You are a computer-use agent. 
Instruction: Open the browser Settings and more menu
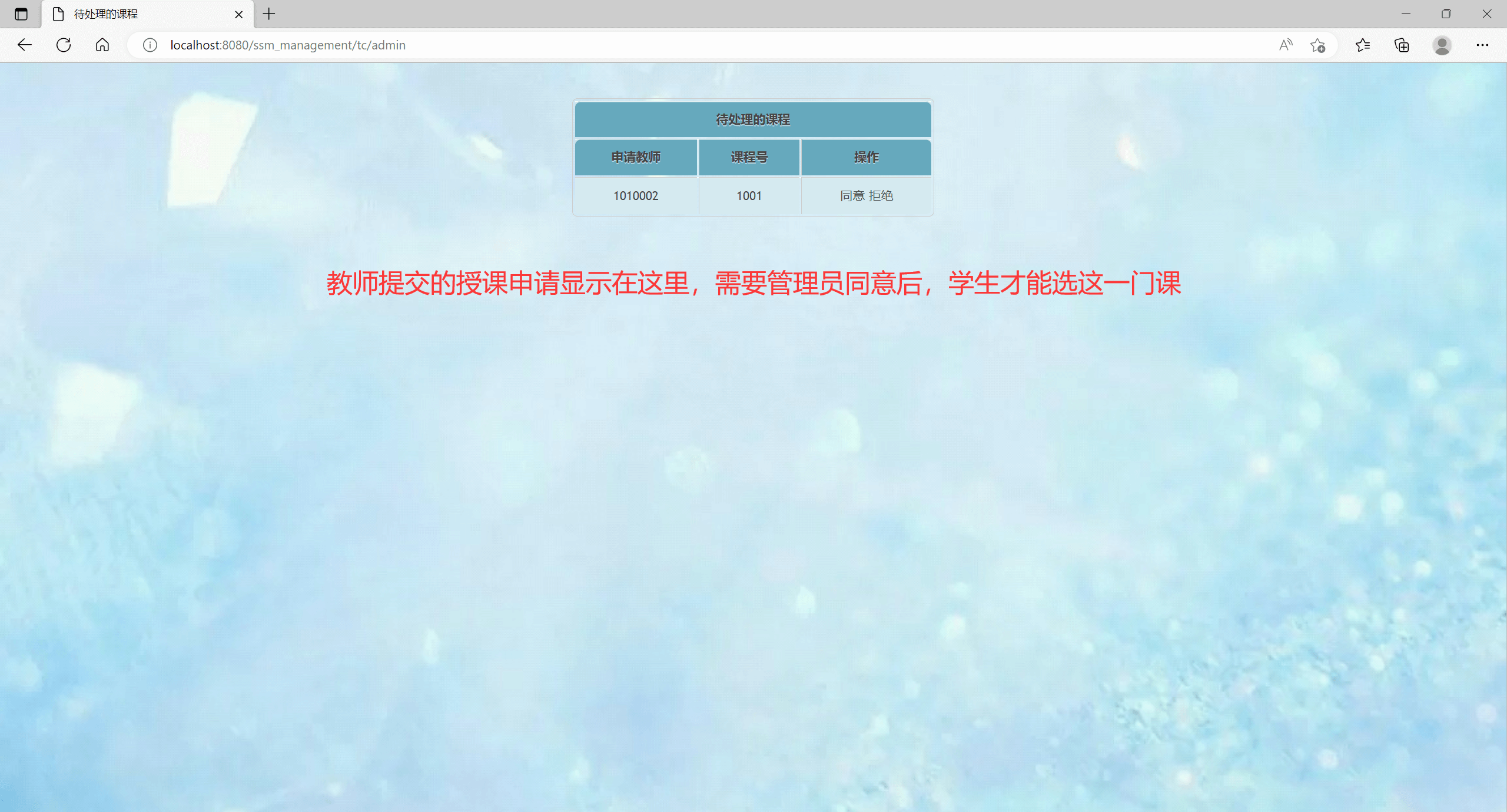[1482, 45]
